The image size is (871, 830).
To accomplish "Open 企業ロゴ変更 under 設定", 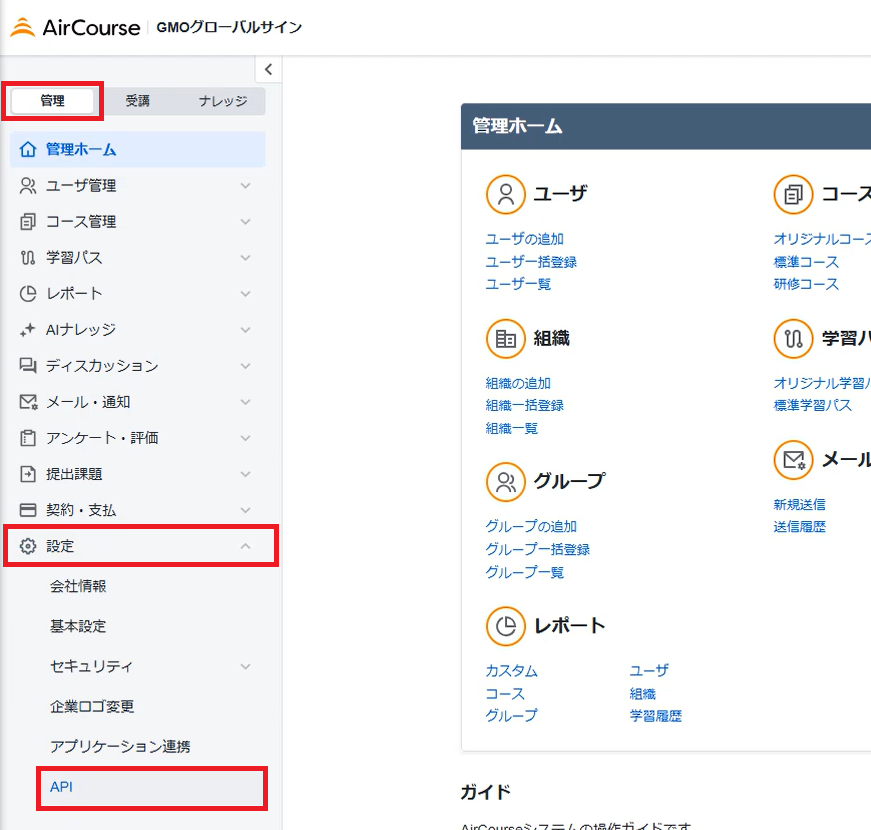I will (x=92, y=706).
